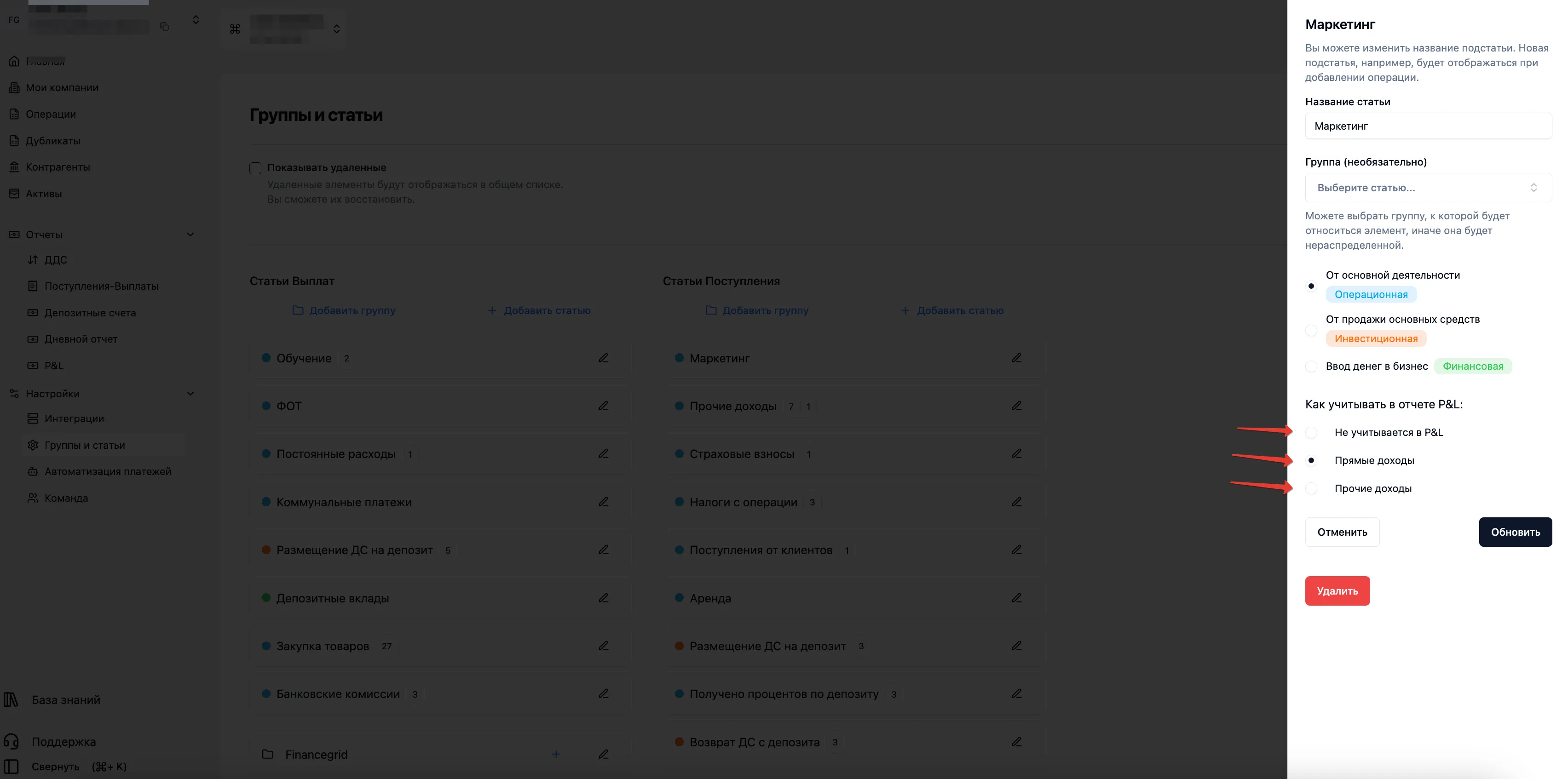This screenshot has height=779, width=1568.
Task: Open Операции in the sidebar
Action: [x=51, y=114]
